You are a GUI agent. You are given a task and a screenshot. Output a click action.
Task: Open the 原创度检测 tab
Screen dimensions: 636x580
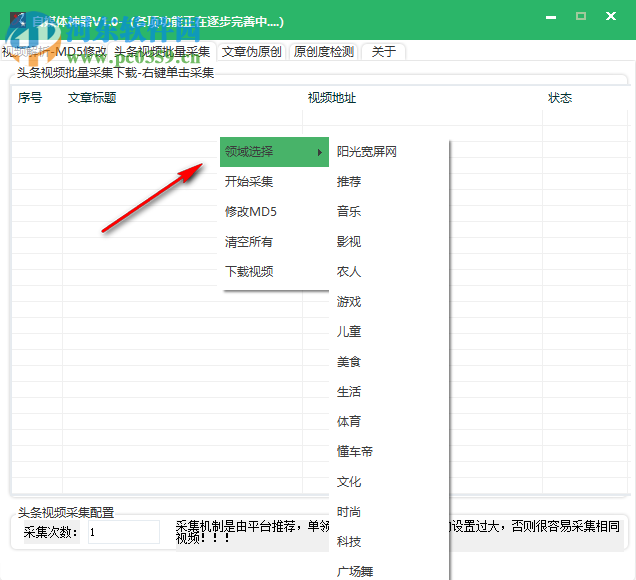tap(324, 52)
